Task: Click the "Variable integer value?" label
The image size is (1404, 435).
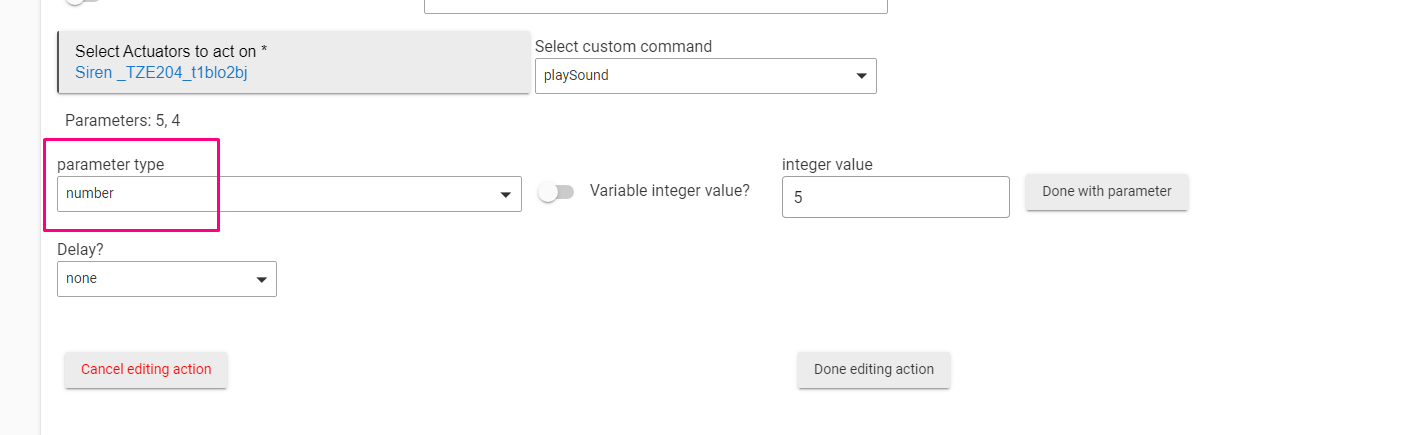Action: click(670, 190)
